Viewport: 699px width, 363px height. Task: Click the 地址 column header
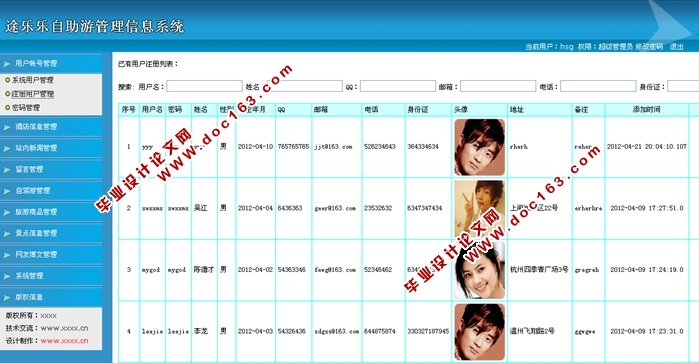tap(517, 110)
